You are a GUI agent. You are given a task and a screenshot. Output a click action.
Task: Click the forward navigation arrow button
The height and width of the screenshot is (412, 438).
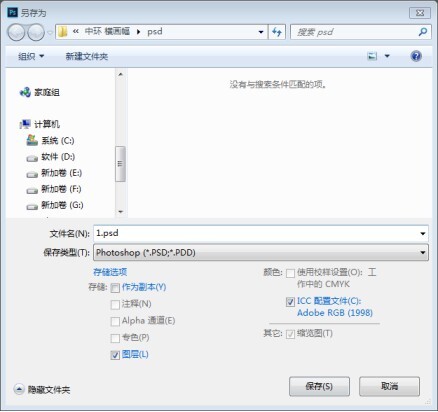[x=36, y=32]
